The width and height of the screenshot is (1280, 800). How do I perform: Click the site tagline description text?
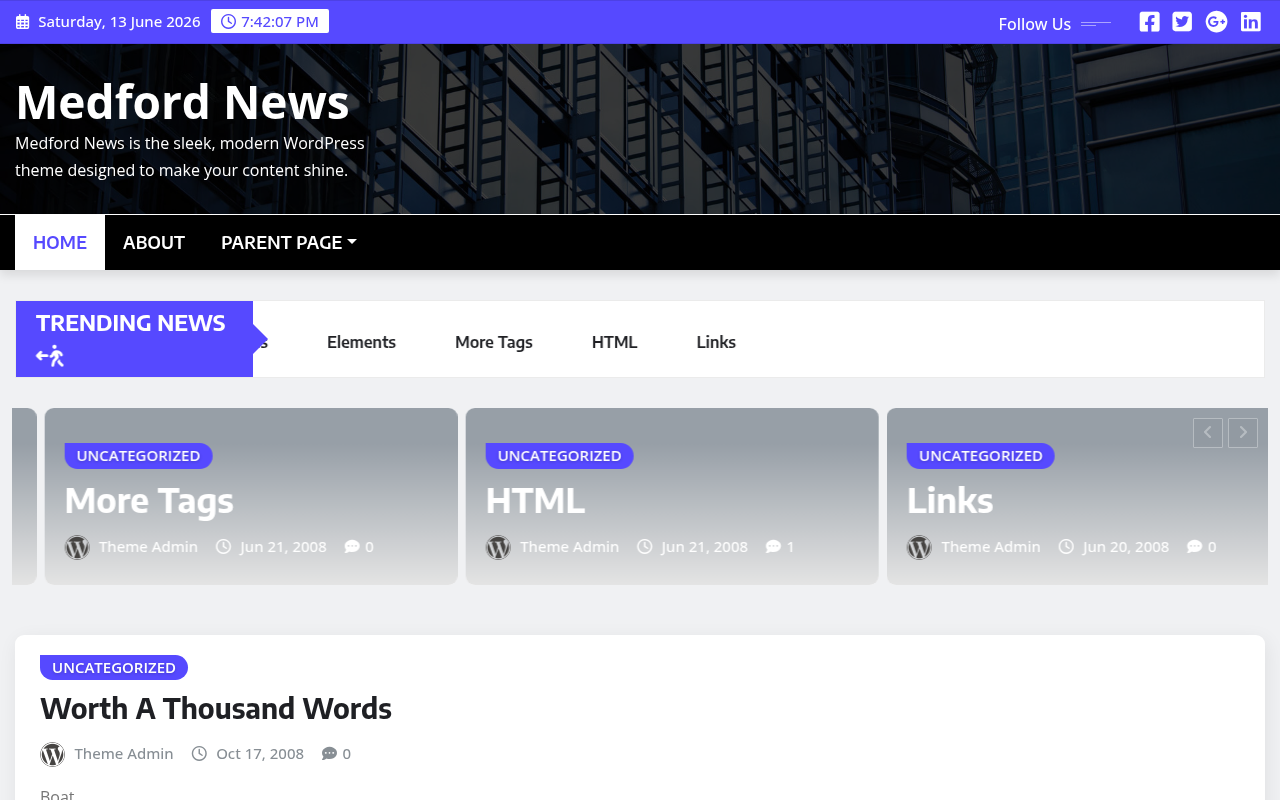[190, 157]
